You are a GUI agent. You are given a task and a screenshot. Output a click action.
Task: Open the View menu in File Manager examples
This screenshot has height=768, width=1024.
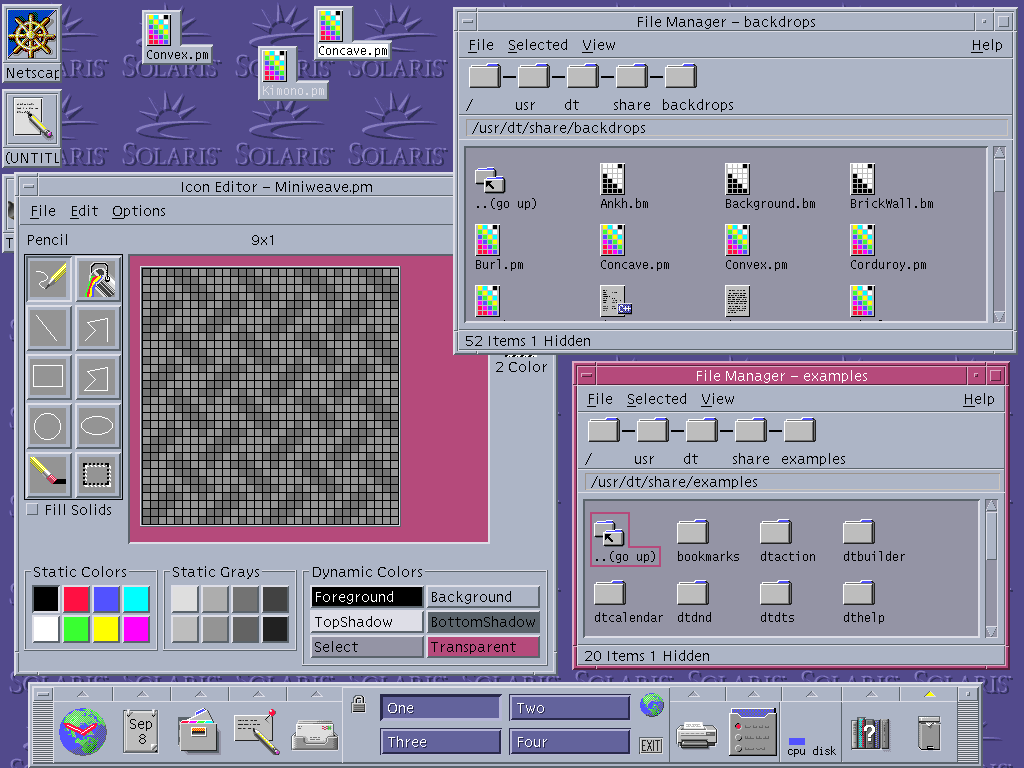click(718, 399)
